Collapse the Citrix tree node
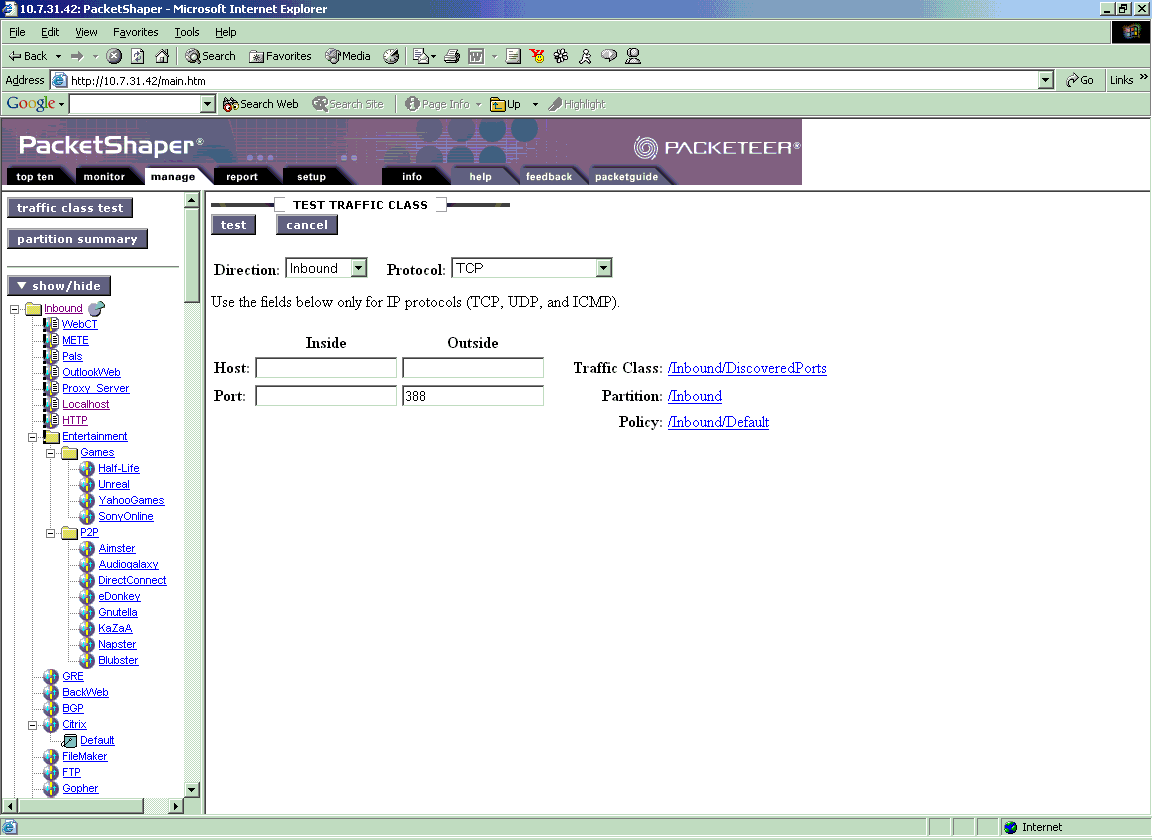 click(x=33, y=725)
